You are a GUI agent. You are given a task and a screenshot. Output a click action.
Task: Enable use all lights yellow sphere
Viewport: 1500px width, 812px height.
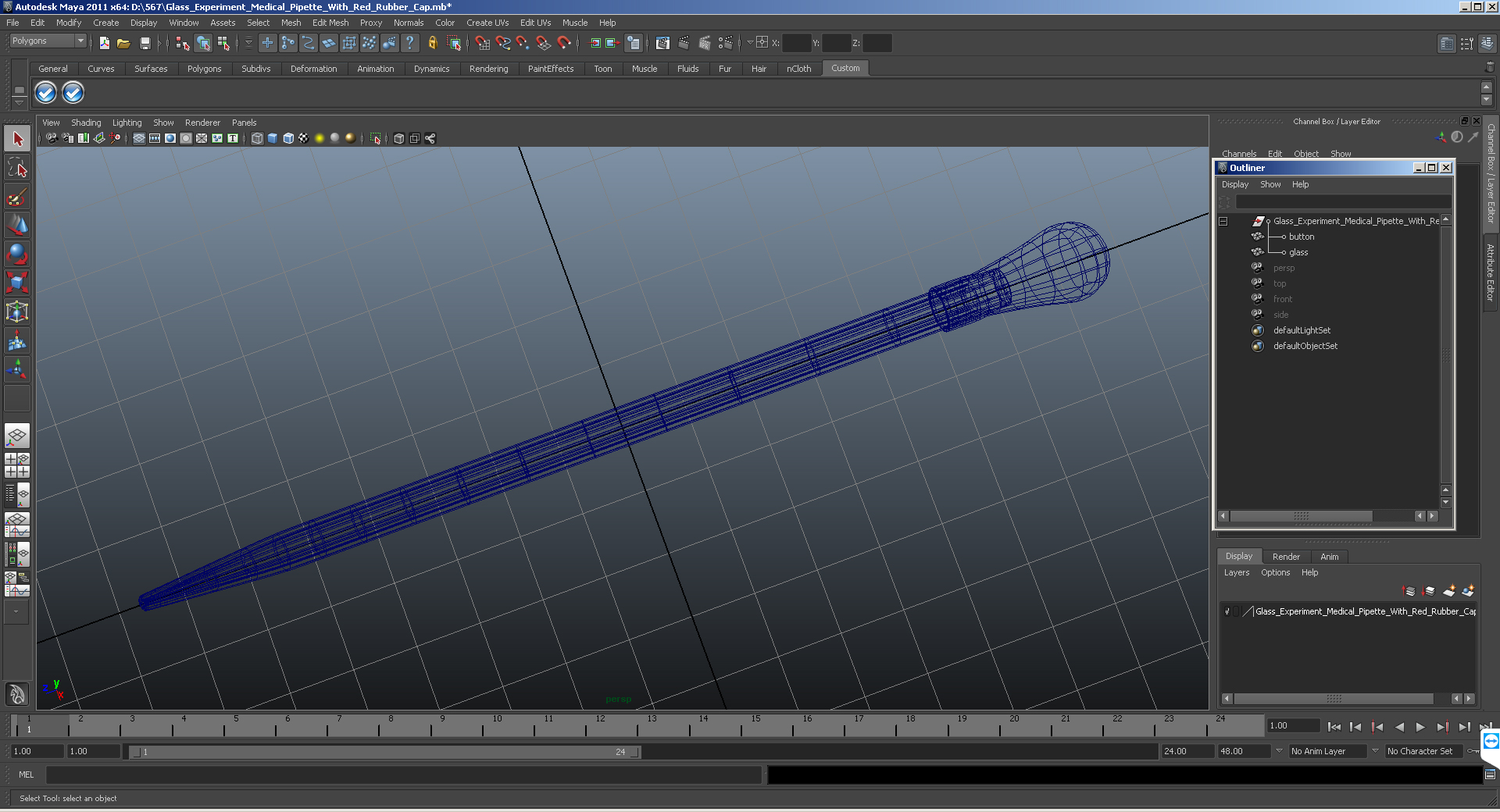coord(320,138)
